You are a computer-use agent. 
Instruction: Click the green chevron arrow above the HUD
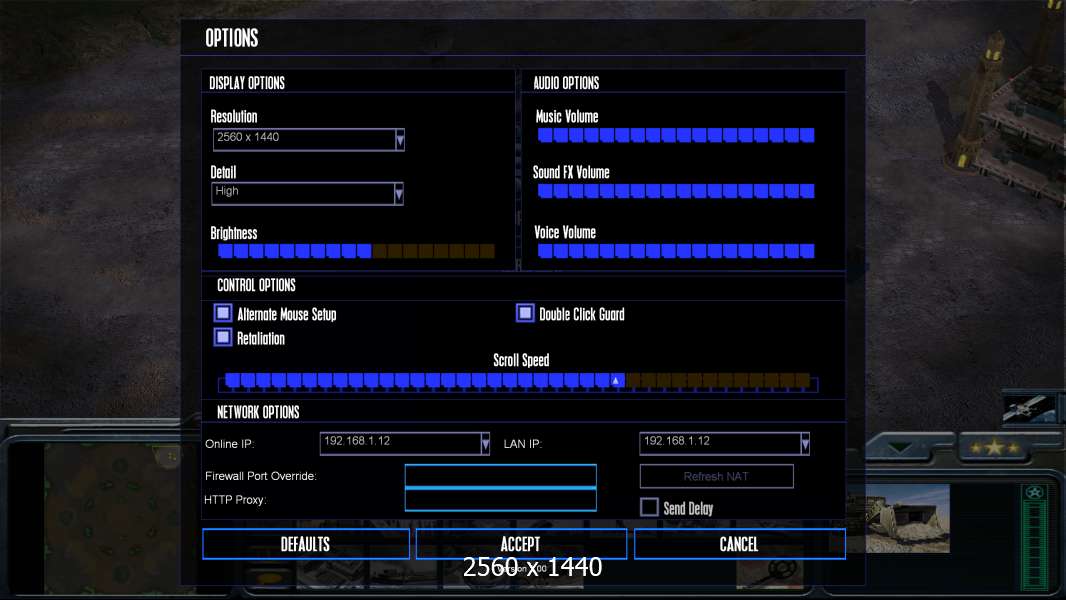coord(900,448)
